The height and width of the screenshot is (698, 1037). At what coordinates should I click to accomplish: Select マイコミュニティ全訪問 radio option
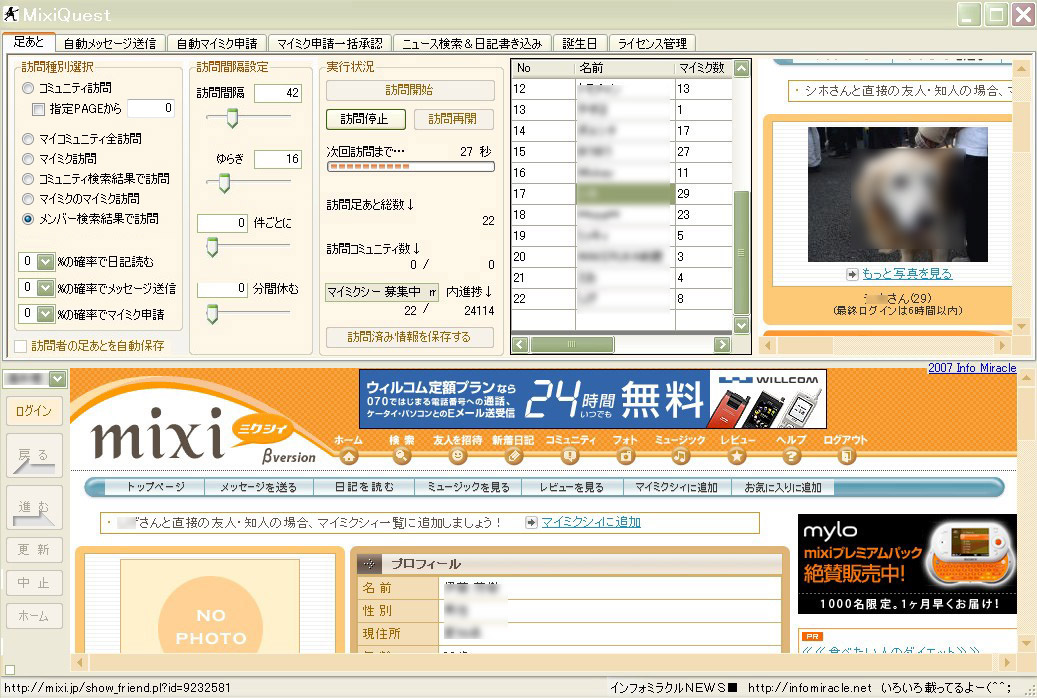point(28,139)
